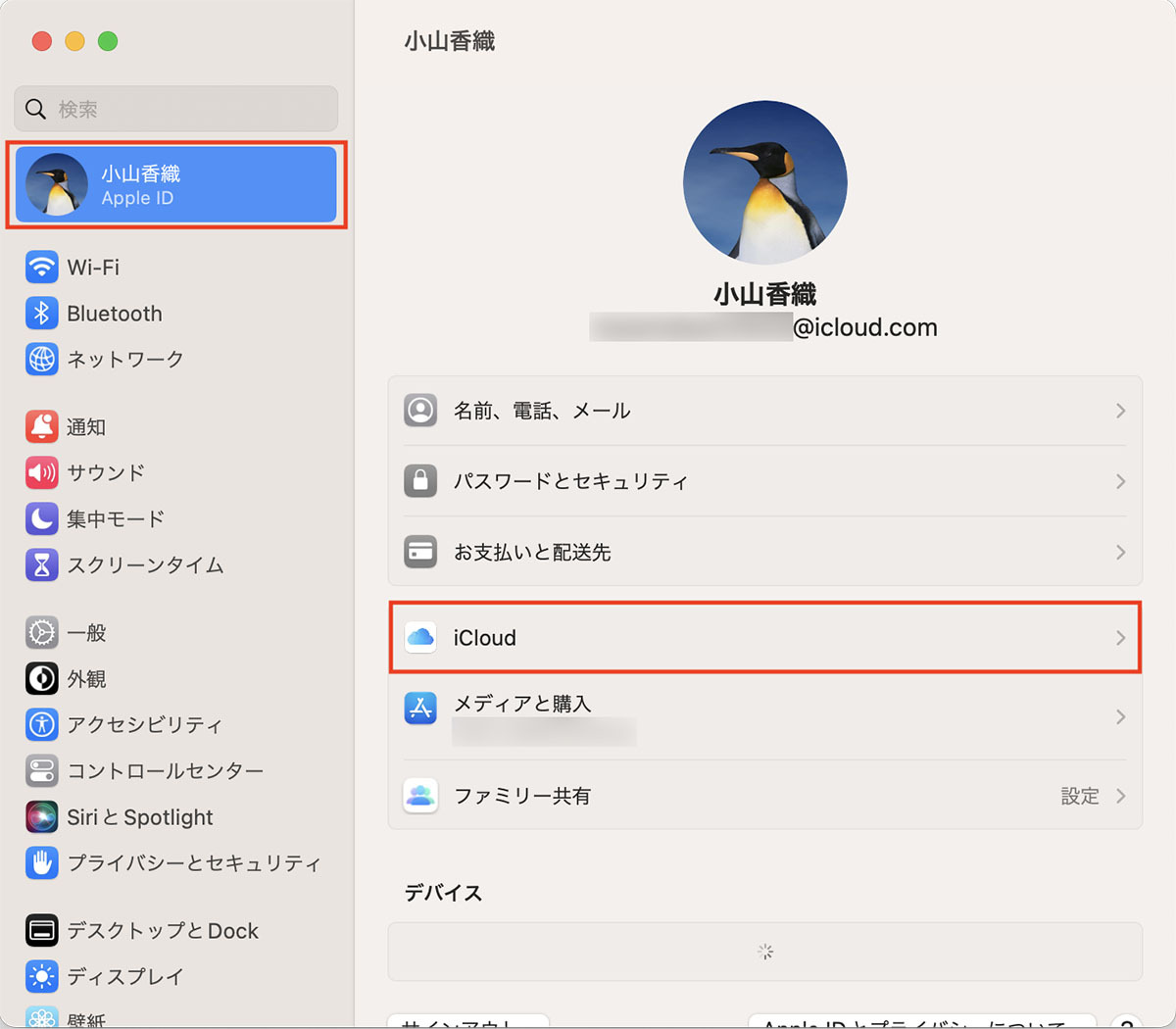Expand パスワードとセキュリティ row chevron
1176x1029 pixels.
[x=1120, y=481]
